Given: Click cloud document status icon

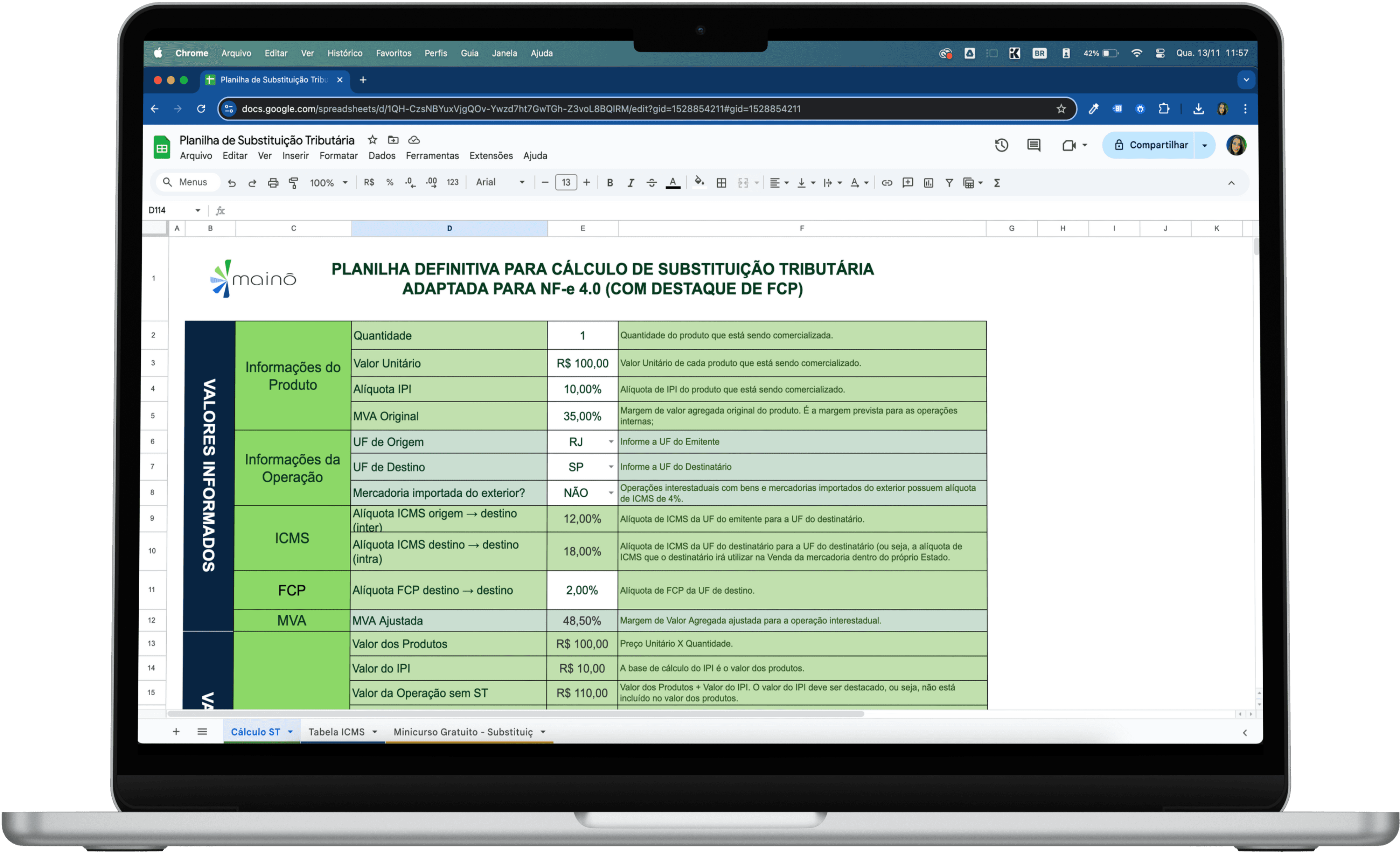Looking at the screenshot, I should coord(414,140).
